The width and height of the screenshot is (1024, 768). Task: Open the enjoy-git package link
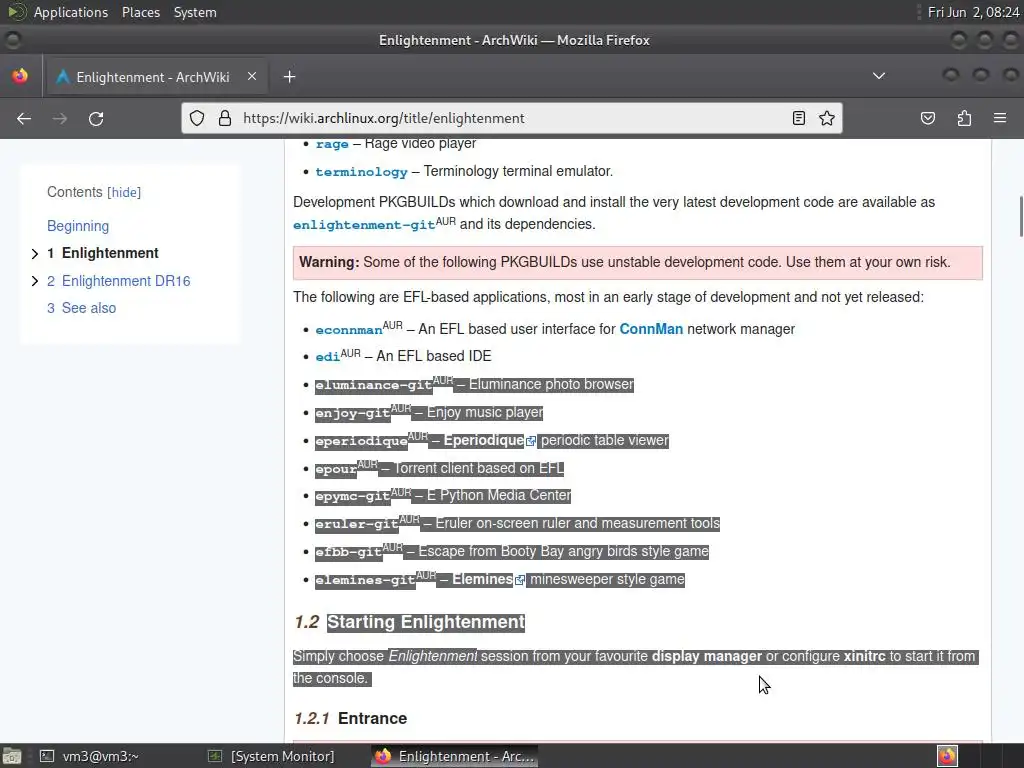point(353,413)
